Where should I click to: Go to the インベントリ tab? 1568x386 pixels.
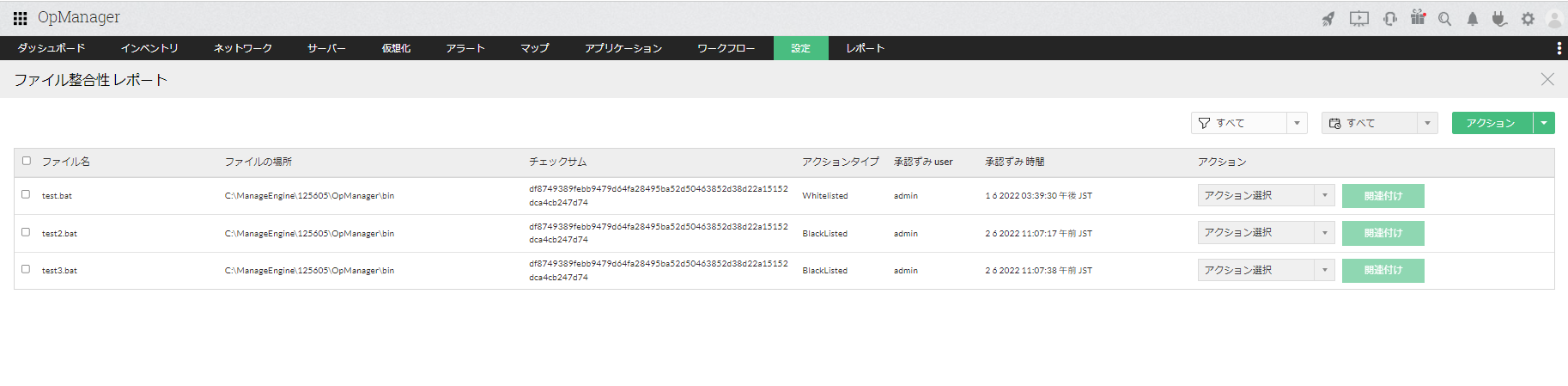(149, 48)
